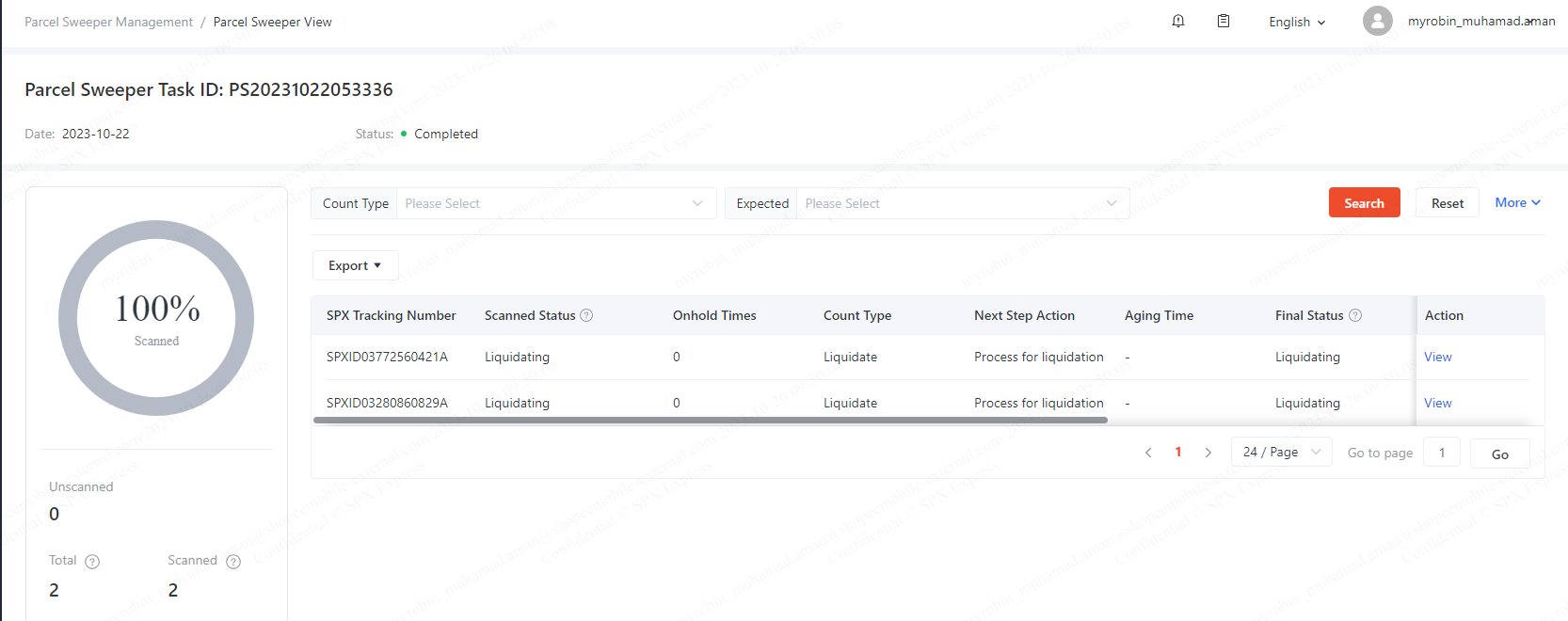The width and height of the screenshot is (1568, 621).
Task: Open the notifications bell
Action: pyautogui.click(x=1177, y=21)
